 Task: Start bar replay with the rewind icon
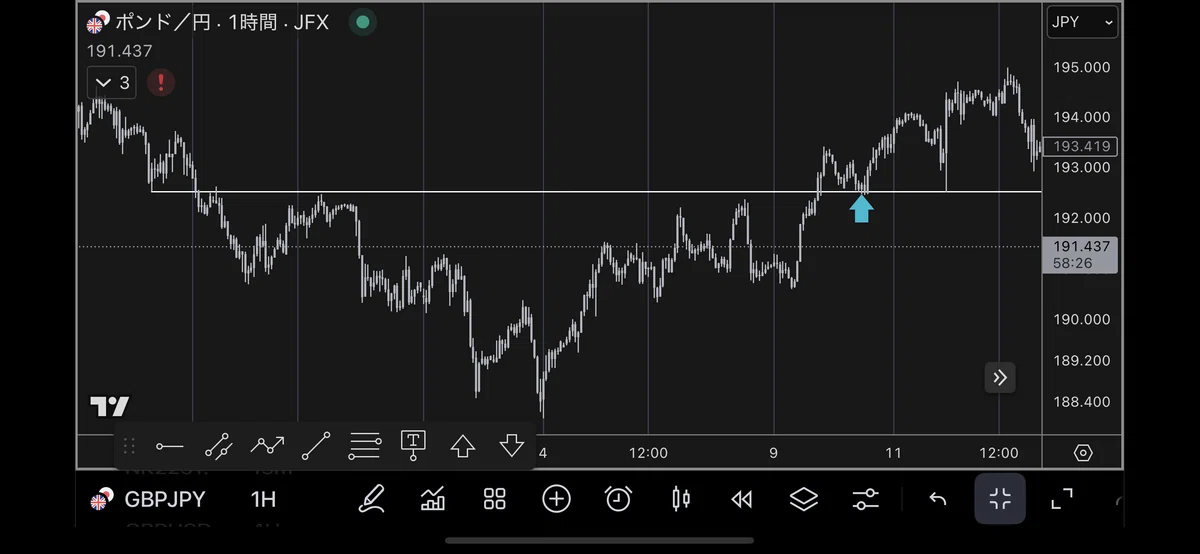pyautogui.click(x=742, y=499)
